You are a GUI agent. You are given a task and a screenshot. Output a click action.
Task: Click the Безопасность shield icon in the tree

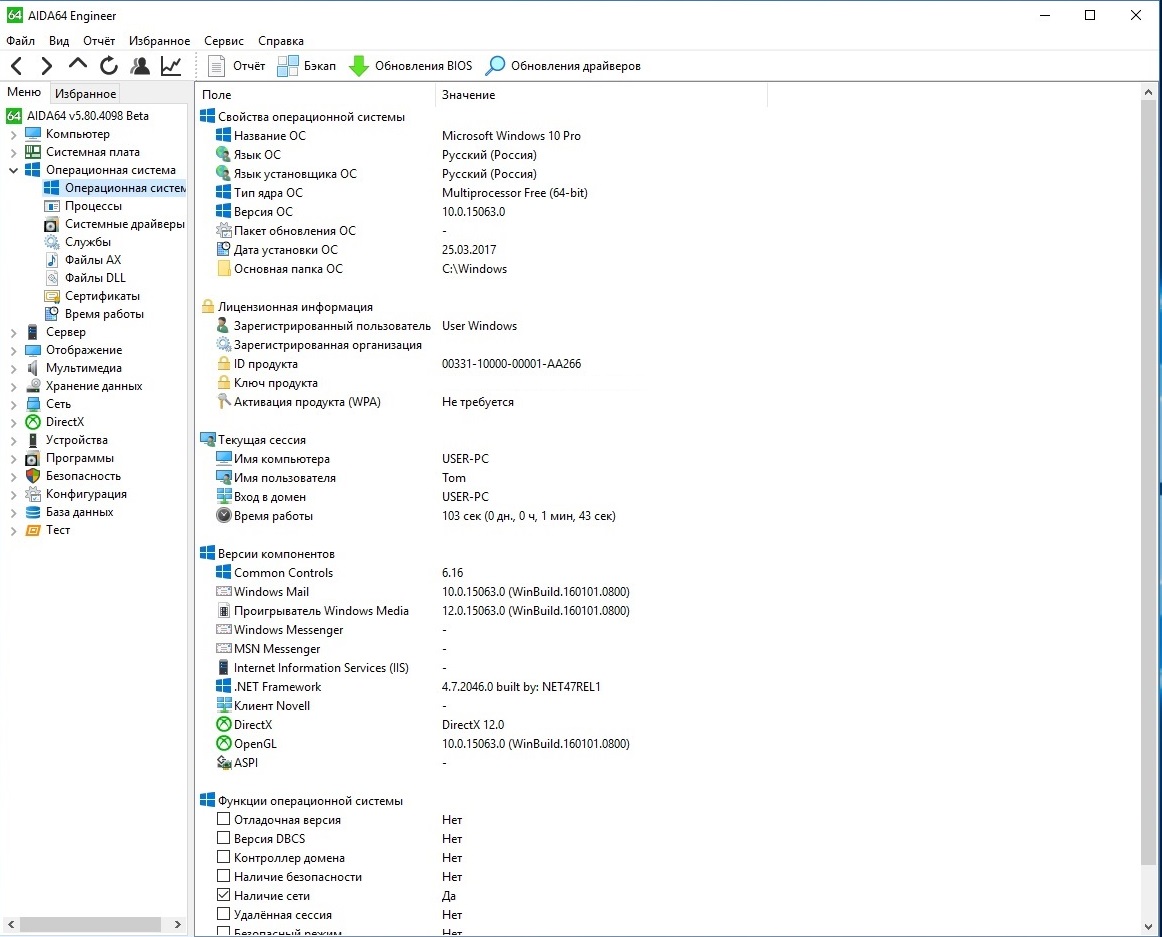(33, 476)
